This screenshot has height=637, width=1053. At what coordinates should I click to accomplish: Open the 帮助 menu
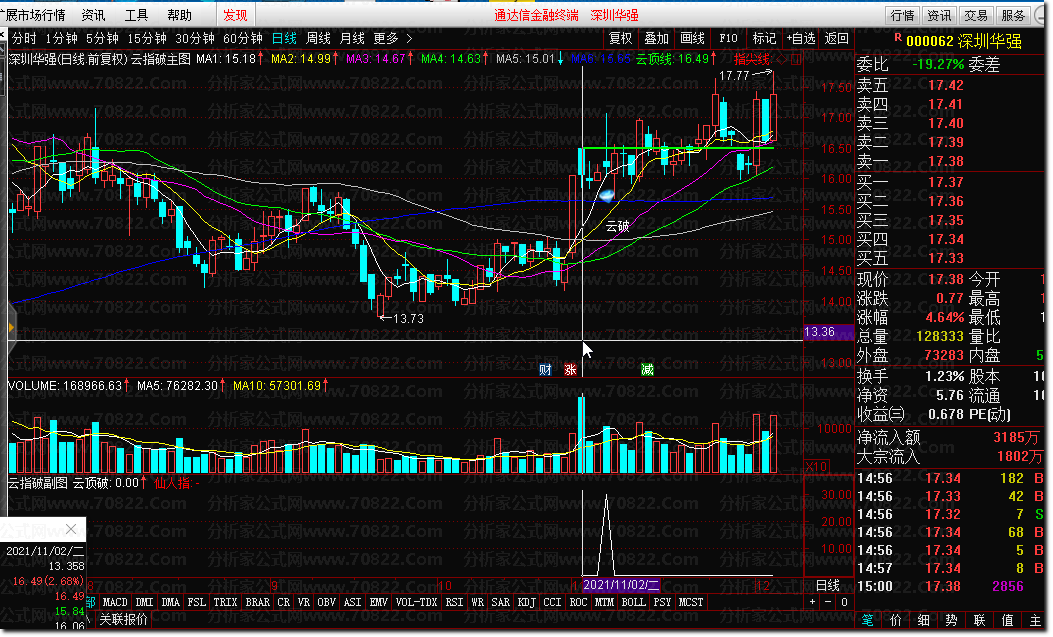179,15
